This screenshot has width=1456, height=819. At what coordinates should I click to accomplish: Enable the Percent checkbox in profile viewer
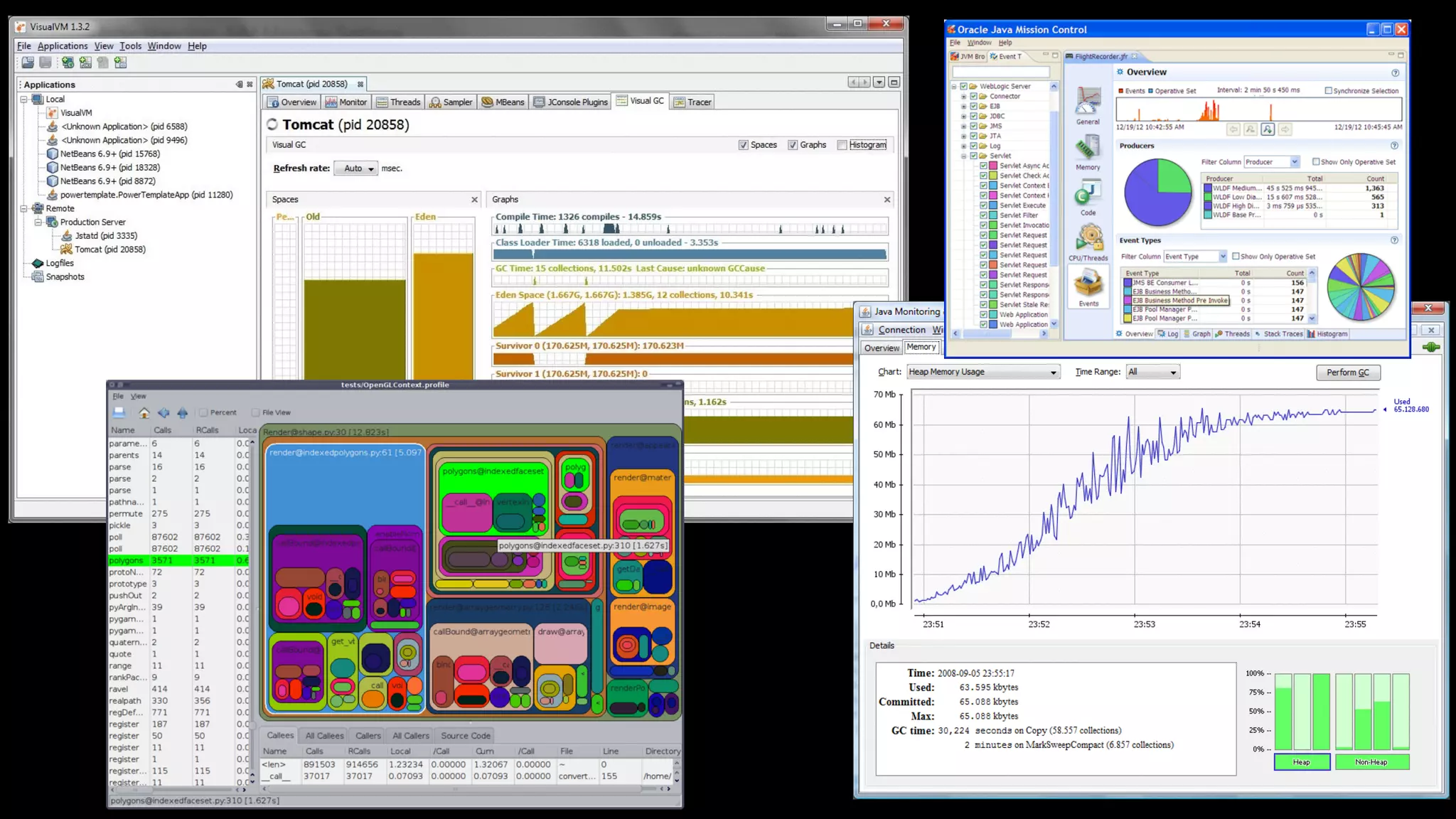(x=203, y=412)
